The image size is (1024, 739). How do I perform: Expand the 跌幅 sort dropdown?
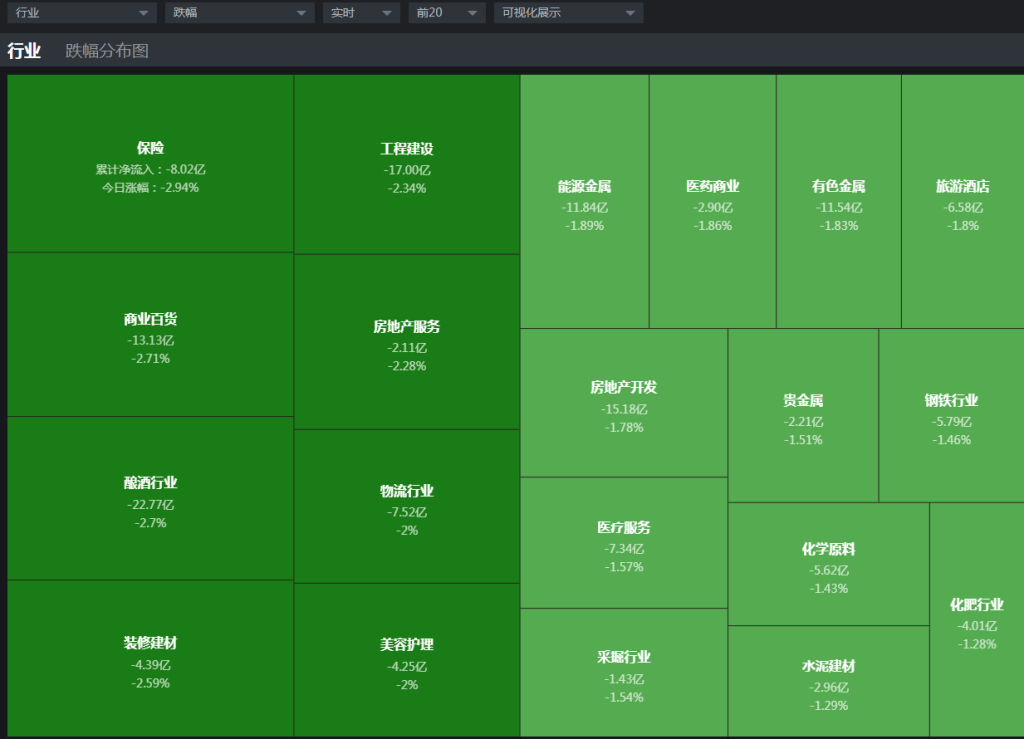[239, 13]
